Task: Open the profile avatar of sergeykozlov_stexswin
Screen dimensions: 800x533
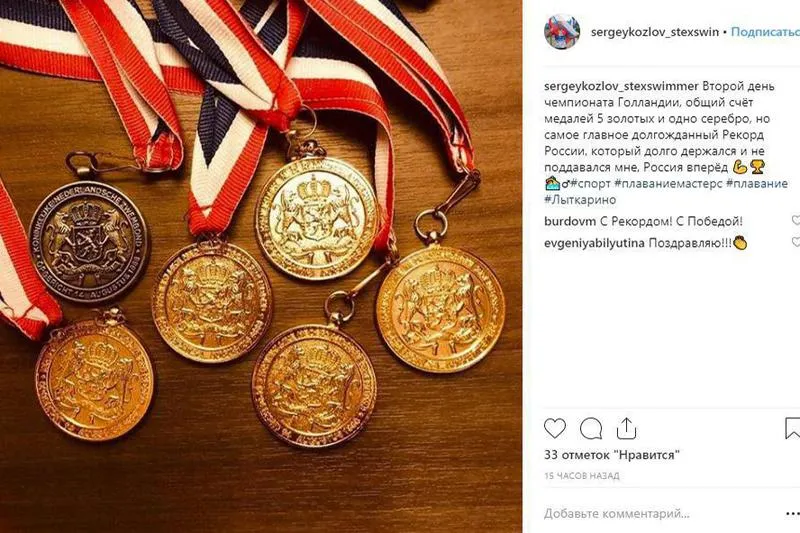Action: click(562, 32)
